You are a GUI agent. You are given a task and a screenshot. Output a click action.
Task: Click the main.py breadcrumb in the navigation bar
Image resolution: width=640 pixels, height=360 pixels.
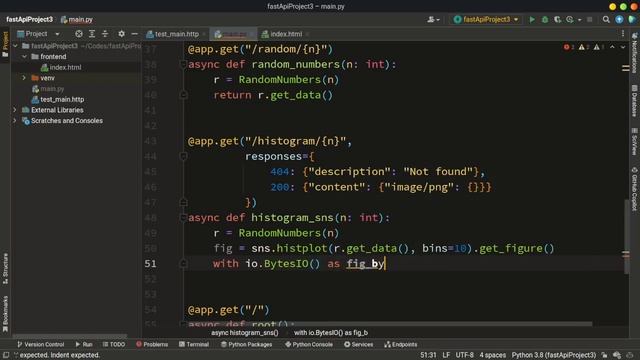coord(77,20)
